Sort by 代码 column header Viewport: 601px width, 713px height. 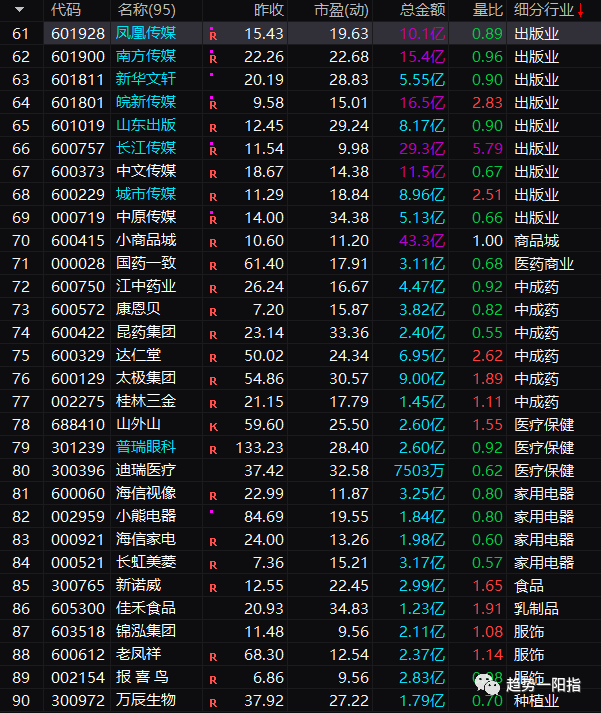pyautogui.click(x=65, y=10)
